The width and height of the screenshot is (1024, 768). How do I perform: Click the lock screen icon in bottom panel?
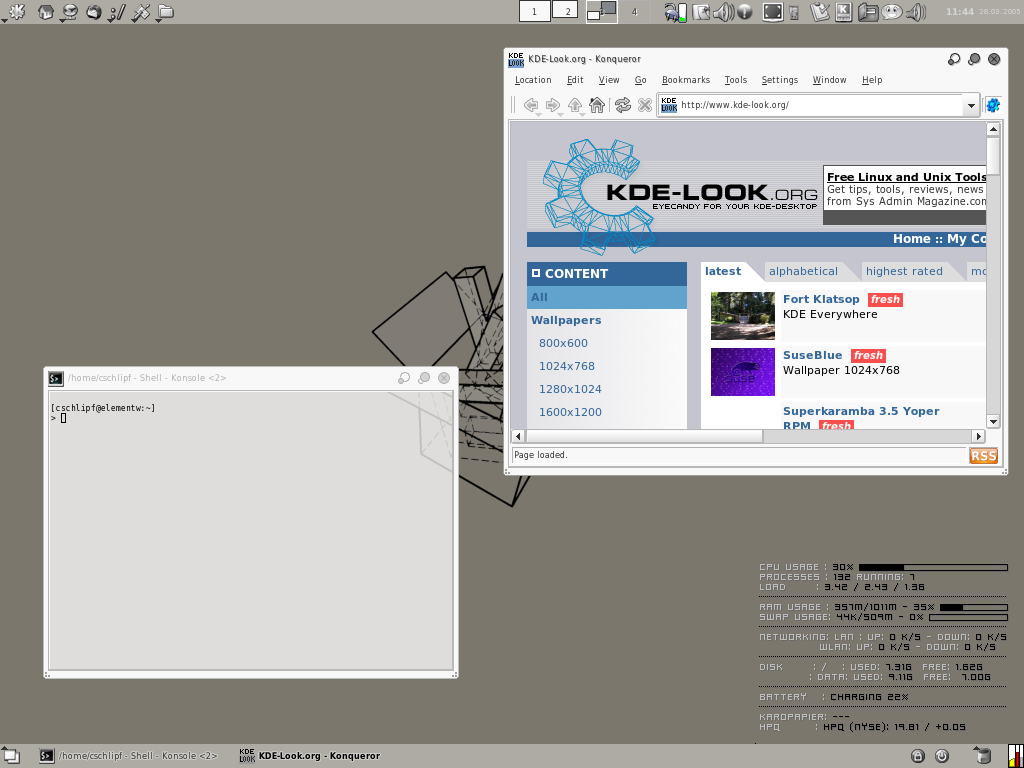918,756
